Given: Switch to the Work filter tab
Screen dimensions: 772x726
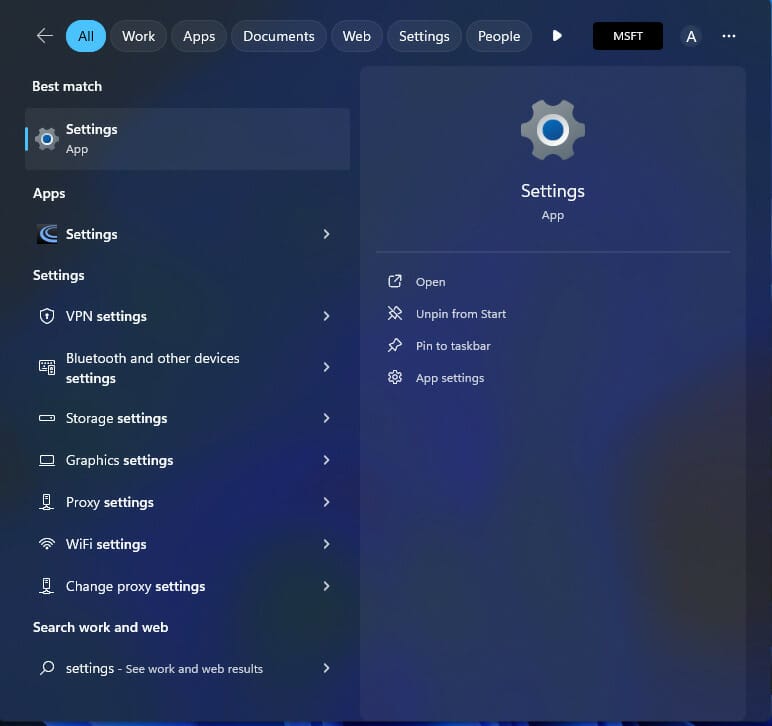Looking at the screenshot, I should tap(138, 36).
